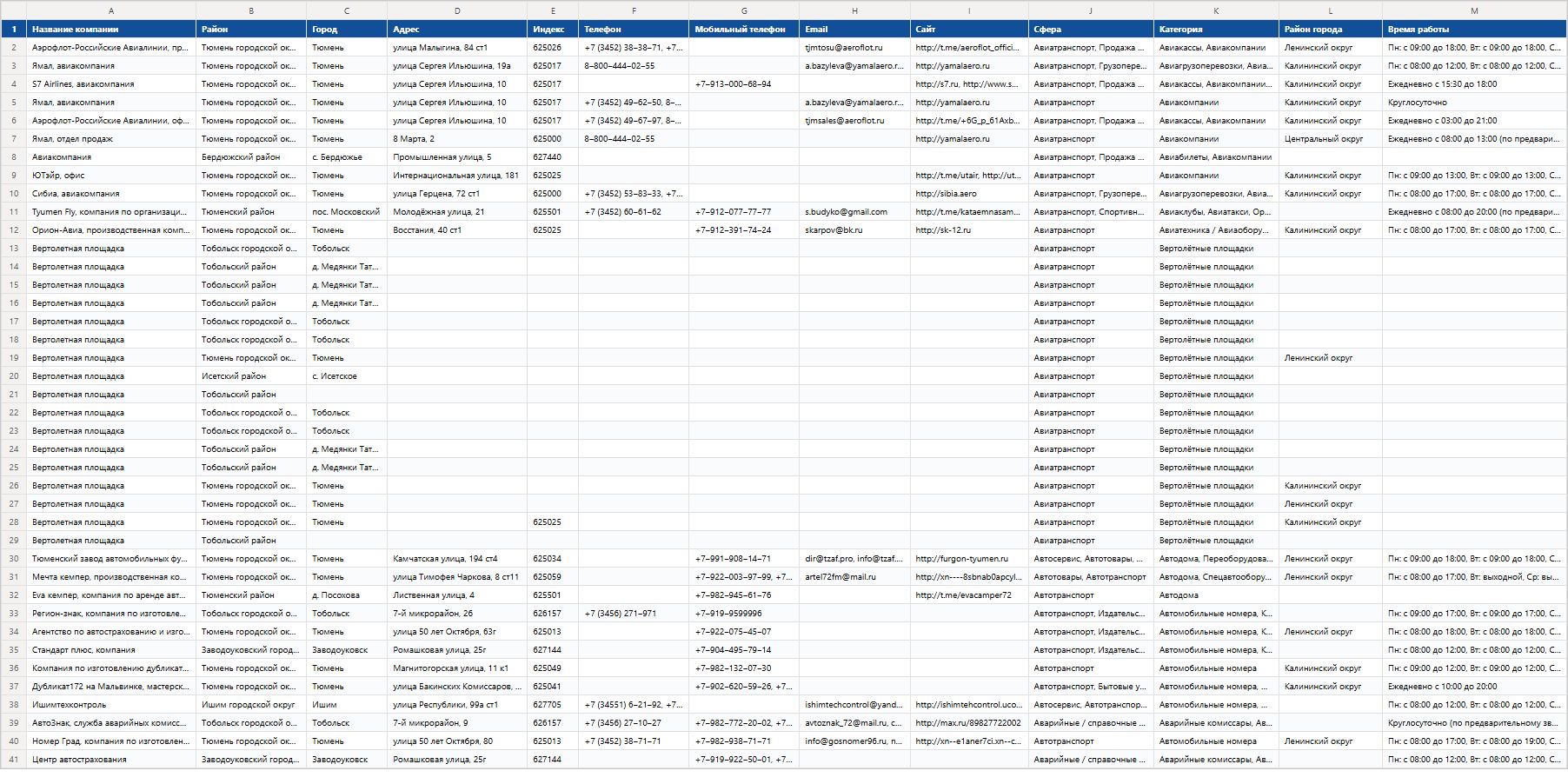Select column M header
Viewport: 1568px width, 784px height.
[1474, 10]
